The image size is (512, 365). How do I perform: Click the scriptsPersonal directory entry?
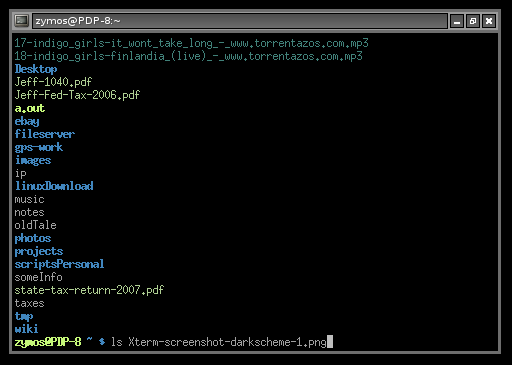click(59, 264)
